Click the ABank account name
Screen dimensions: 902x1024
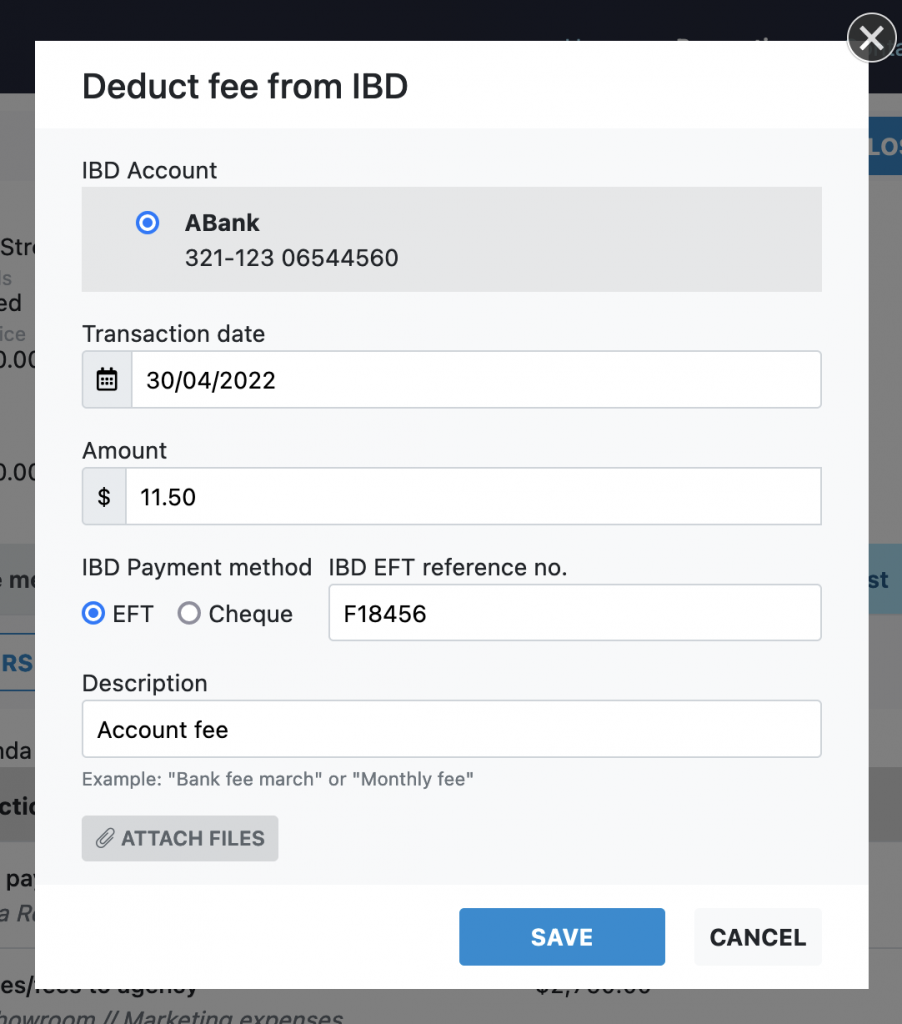click(x=223, y=223)
